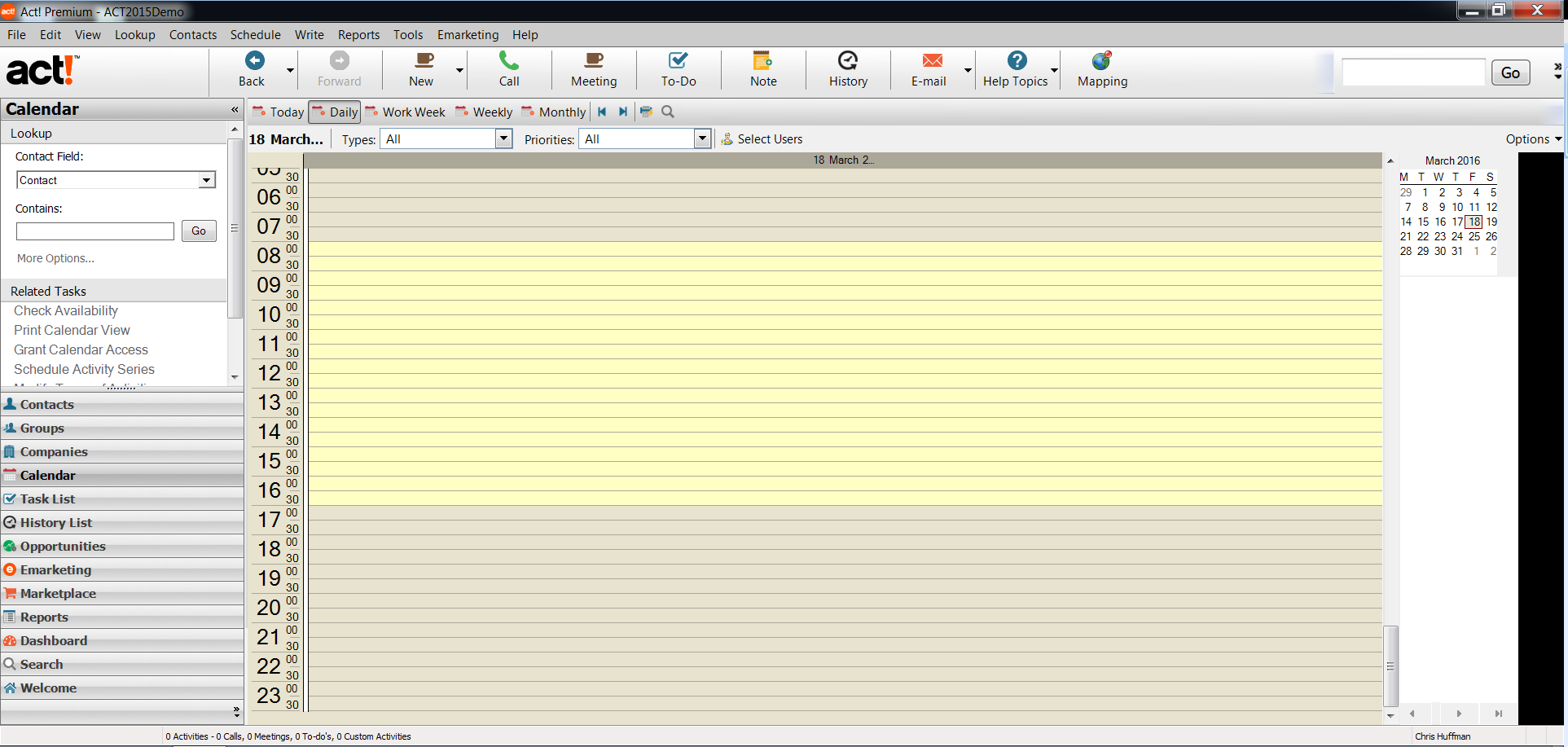Click Schedule Activity Series link
This screenshot has height=747, width=1568.
(84, 369)
